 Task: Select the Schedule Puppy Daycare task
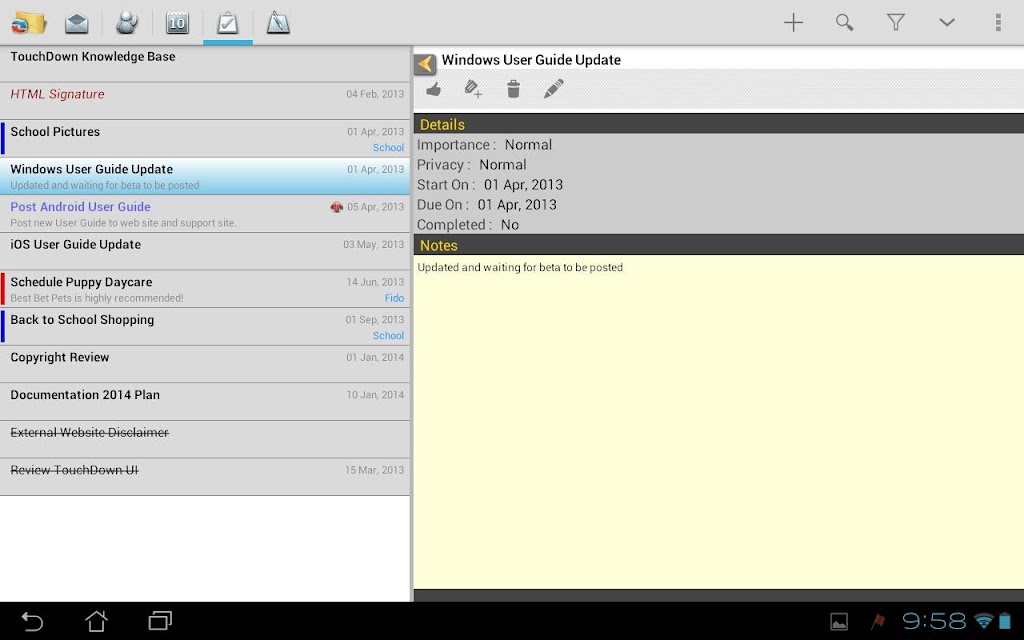point(205,289)
